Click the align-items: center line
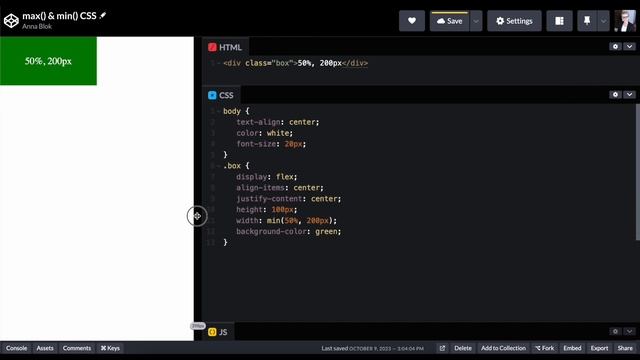 tap(280, 188)
